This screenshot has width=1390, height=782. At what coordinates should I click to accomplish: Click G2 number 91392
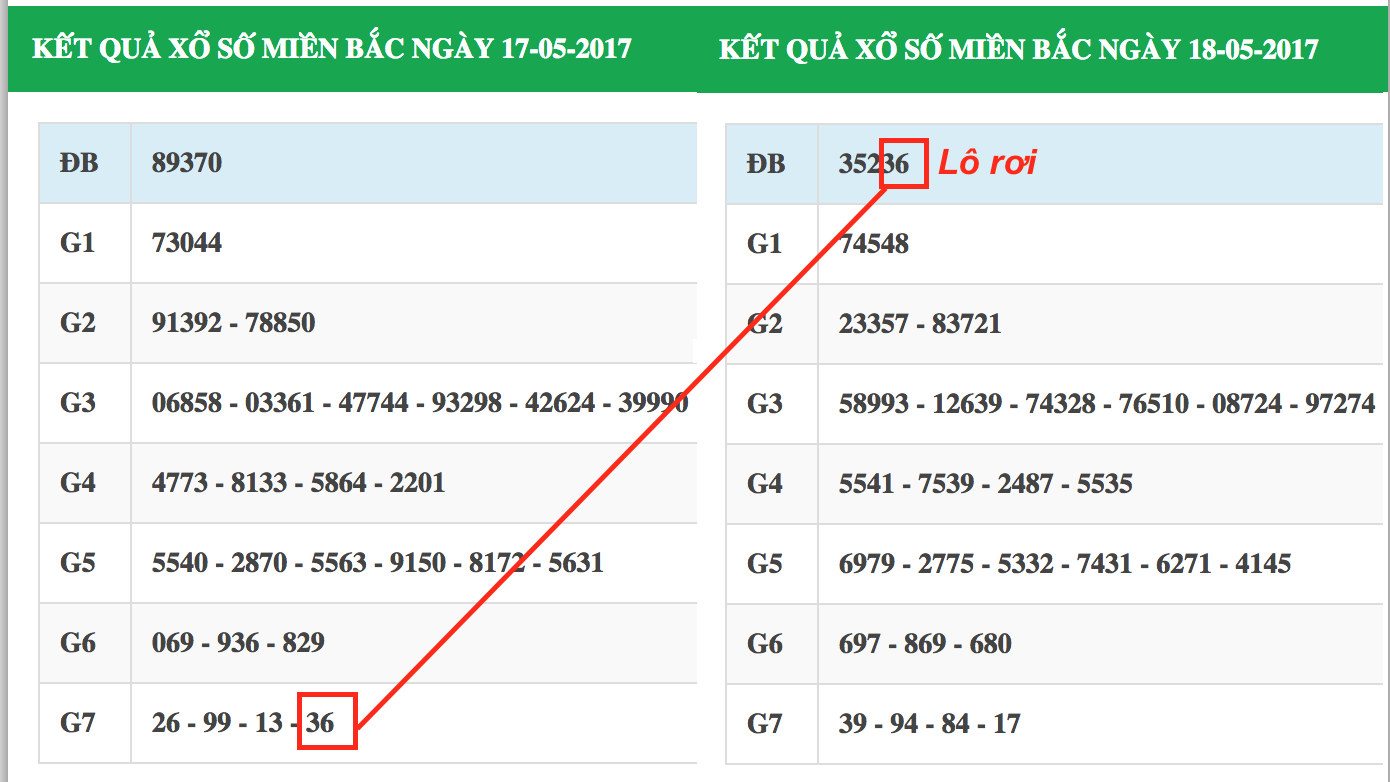coord(187,323)
